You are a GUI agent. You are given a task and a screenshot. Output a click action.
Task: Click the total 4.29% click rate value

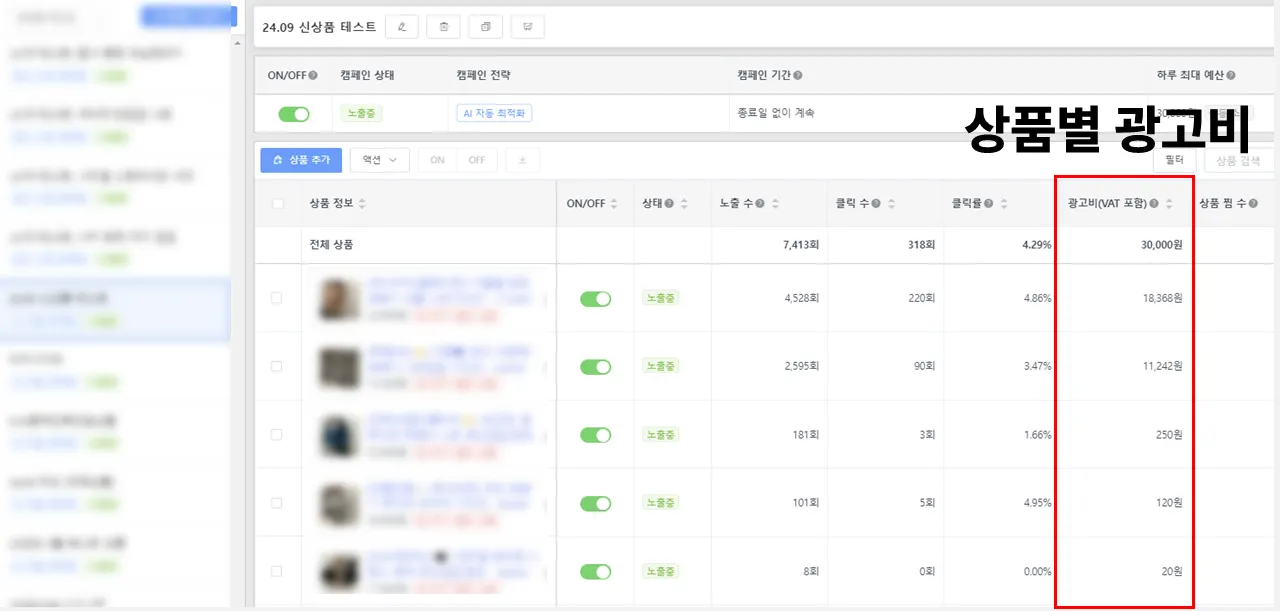[x=1035, y=245]
